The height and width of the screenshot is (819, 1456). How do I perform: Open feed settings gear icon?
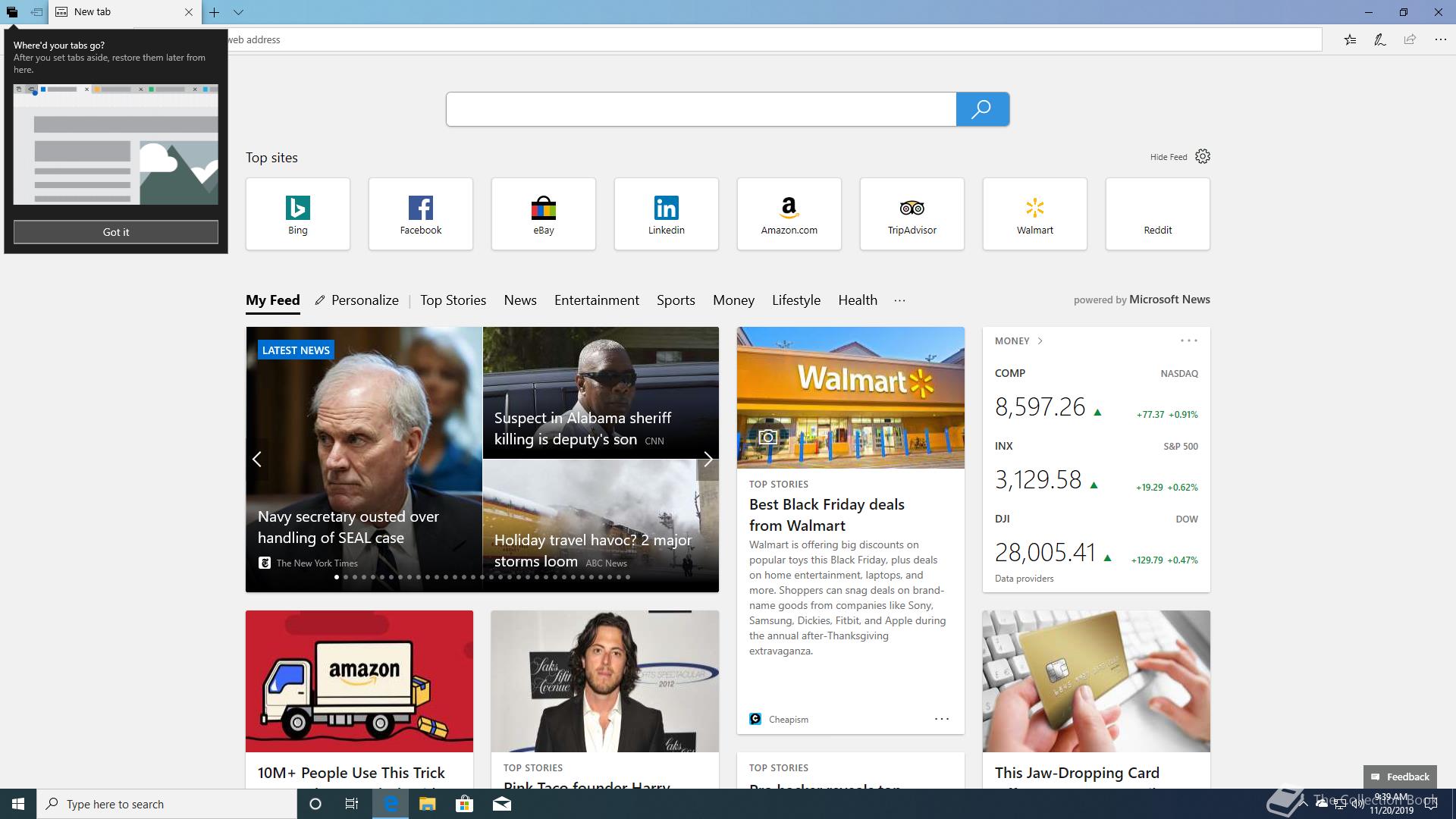[1203, 156]
